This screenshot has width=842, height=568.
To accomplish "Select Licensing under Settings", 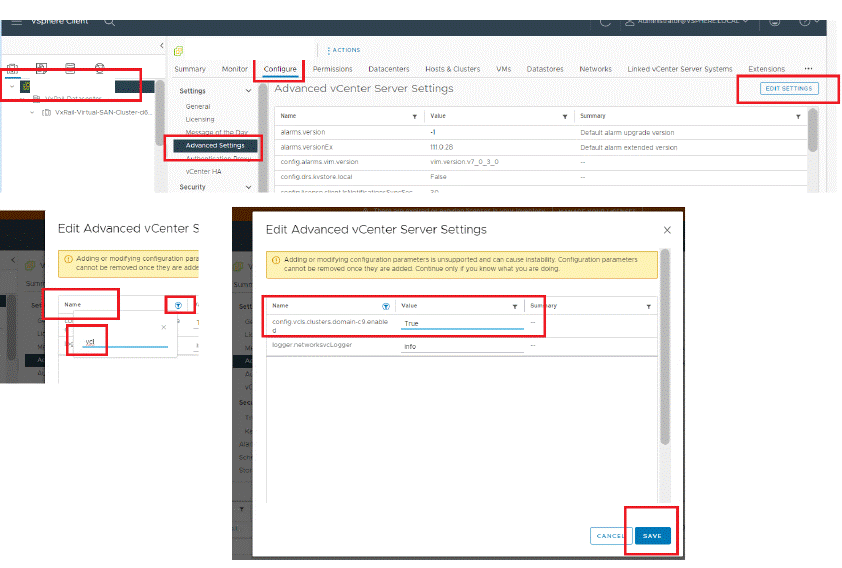I will (200, 120).
